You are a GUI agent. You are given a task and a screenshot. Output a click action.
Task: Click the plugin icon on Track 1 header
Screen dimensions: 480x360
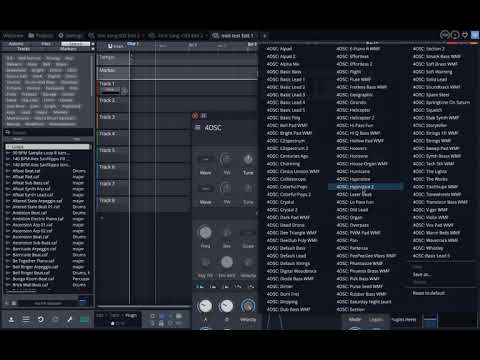click(x=124, y=90)
